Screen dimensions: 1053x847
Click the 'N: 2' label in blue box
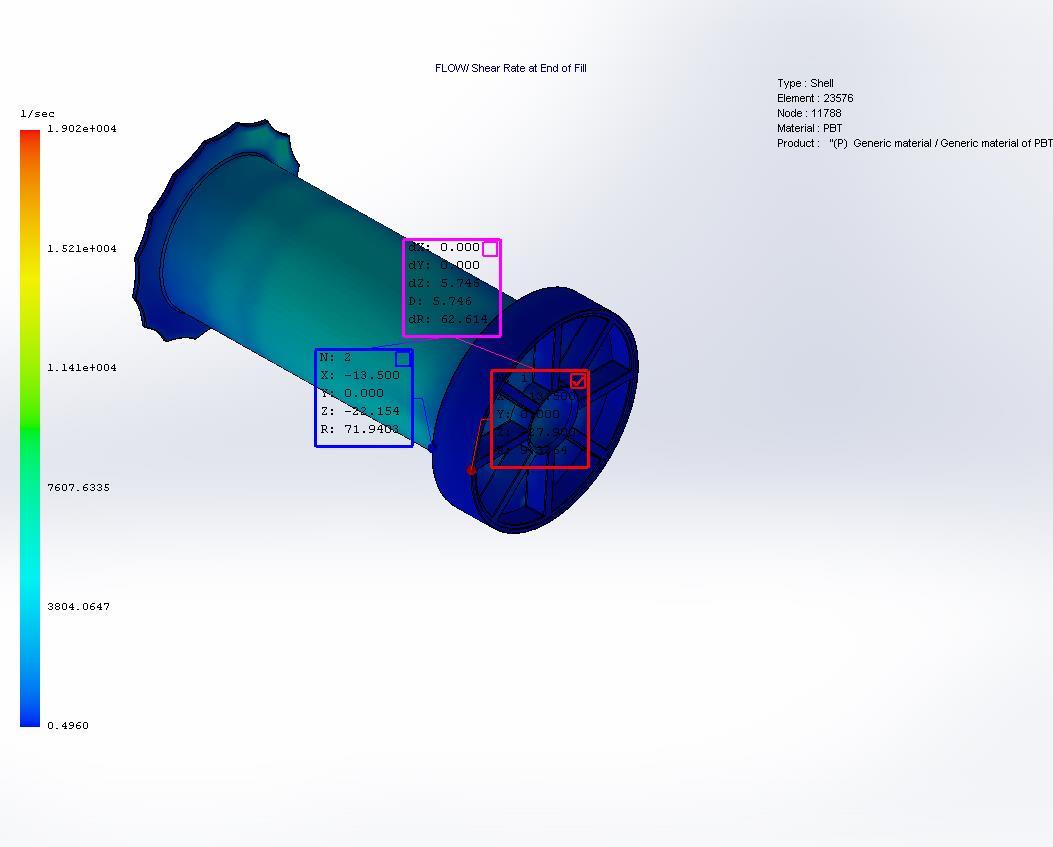click(336, 357)
